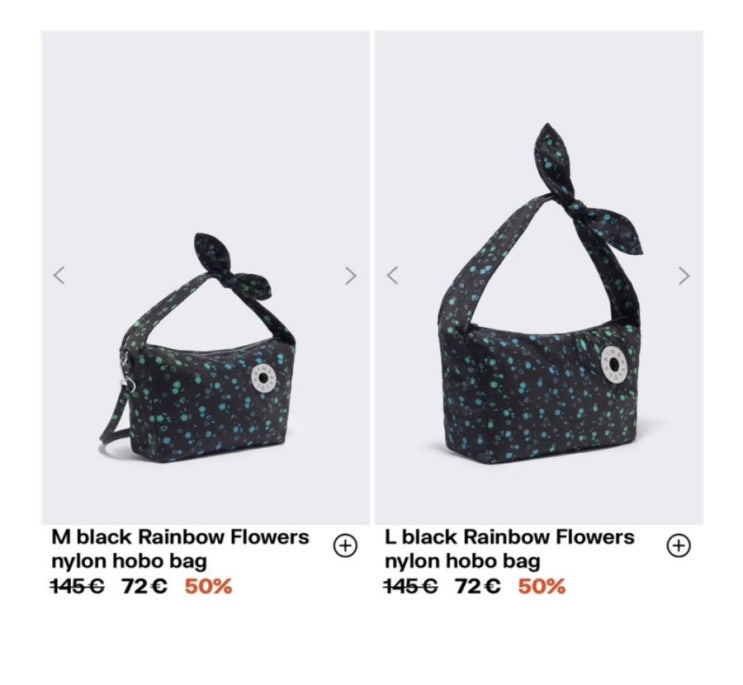743x685 pixels.
Task: Click the crossed-out 145 € price of L bag
Action: tap(411, 586)
